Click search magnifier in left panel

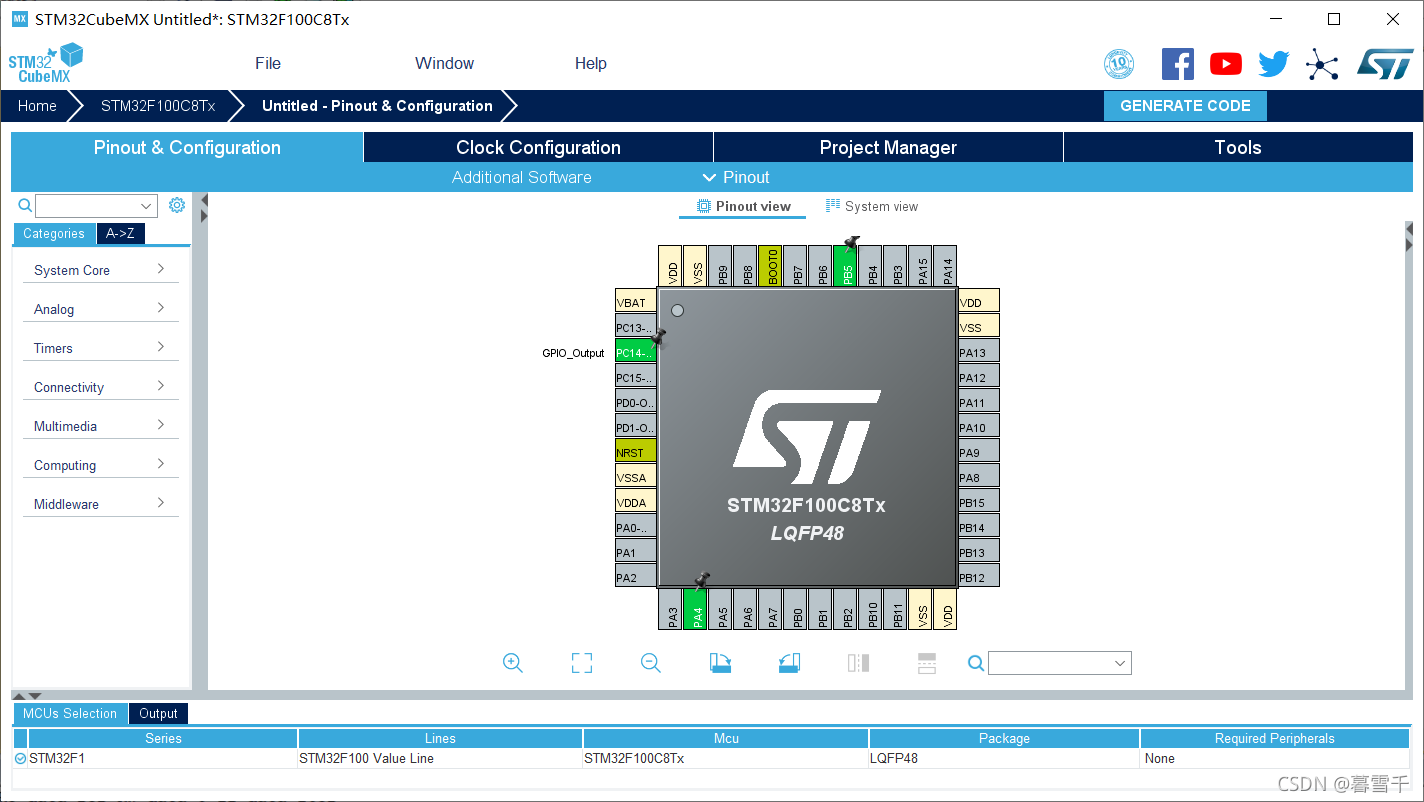click(x=26, y=205)
